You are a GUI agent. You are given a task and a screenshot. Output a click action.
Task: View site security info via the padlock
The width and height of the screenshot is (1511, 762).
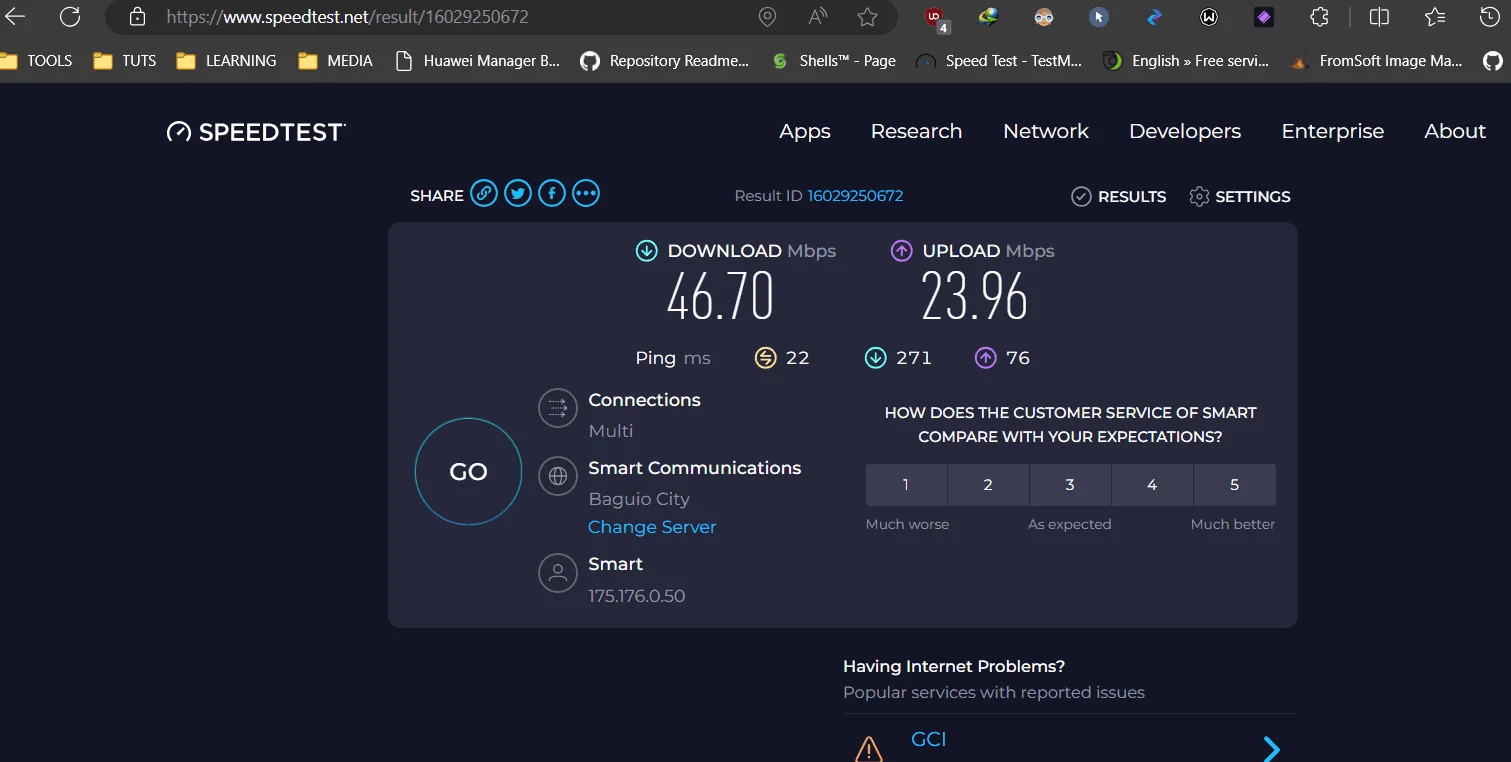[138, 17]
